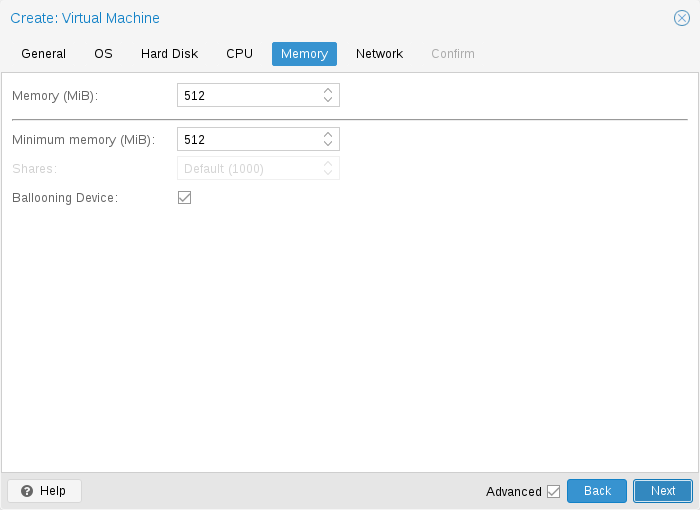Switch to the General tab
700x510 pixels.
pos(43,54)
